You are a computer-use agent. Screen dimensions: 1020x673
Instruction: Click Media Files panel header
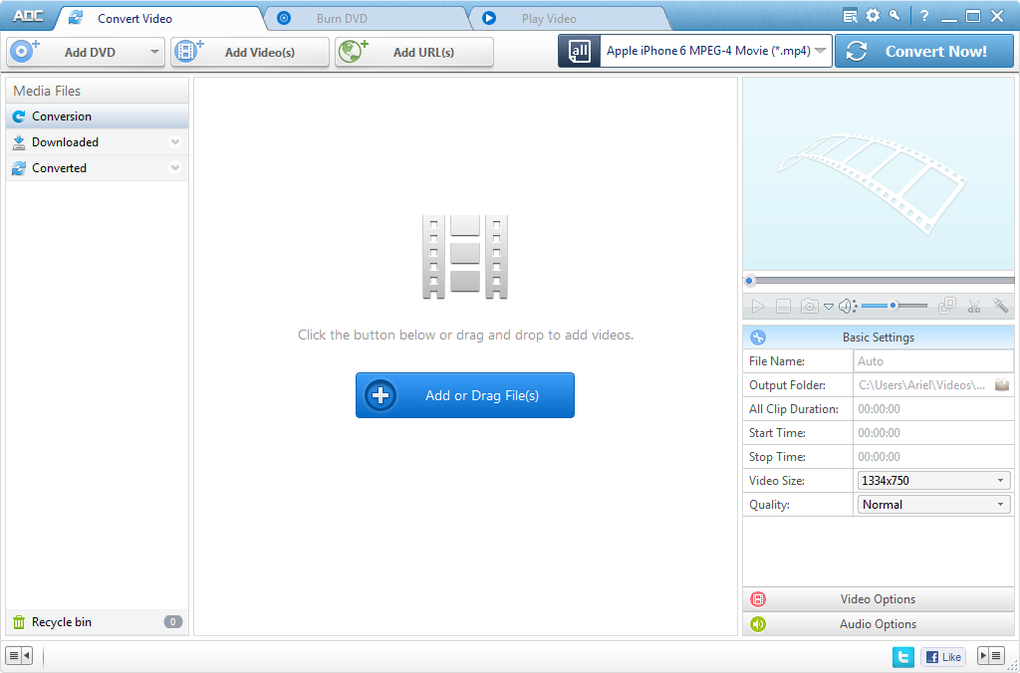click(x=97, y=91)
